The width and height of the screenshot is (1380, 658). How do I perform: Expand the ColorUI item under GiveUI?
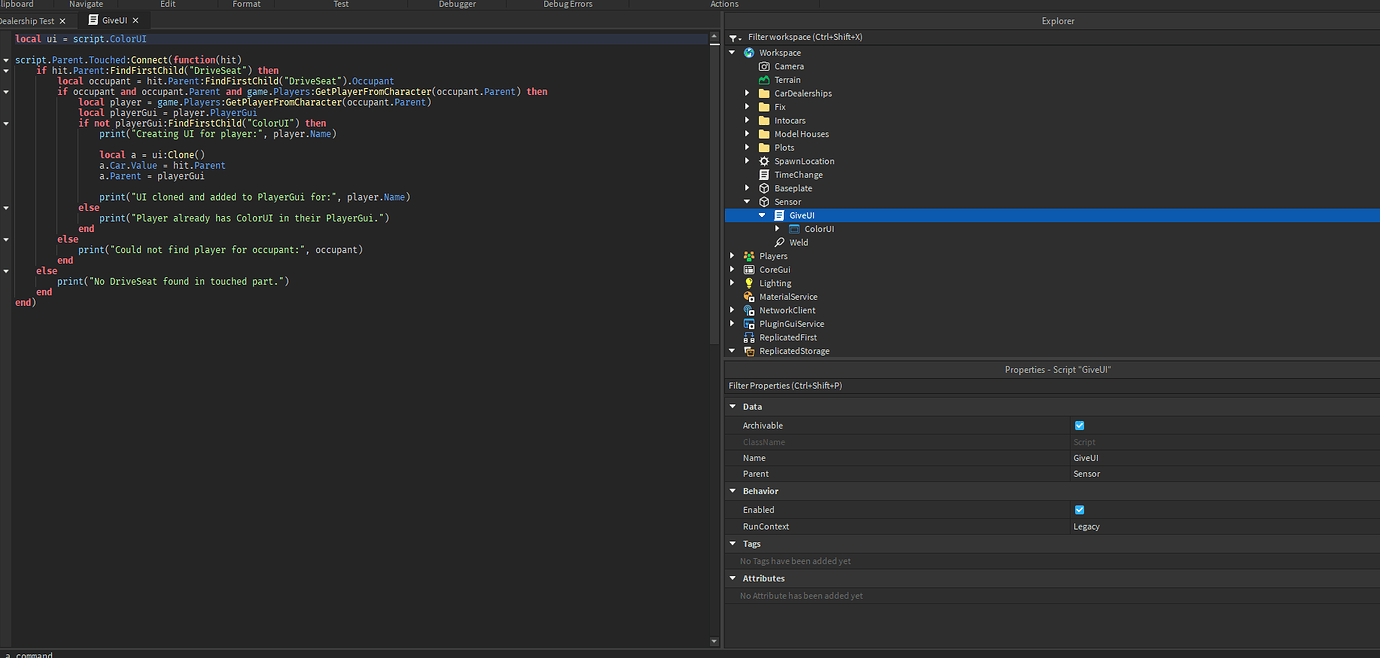click(777, 228)
